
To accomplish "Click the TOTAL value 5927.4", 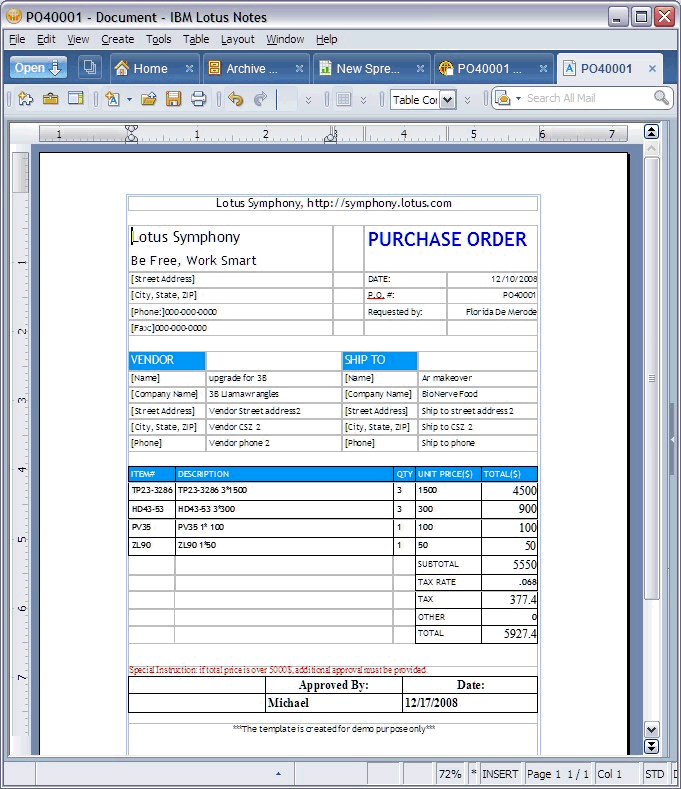I will point(520,634).
